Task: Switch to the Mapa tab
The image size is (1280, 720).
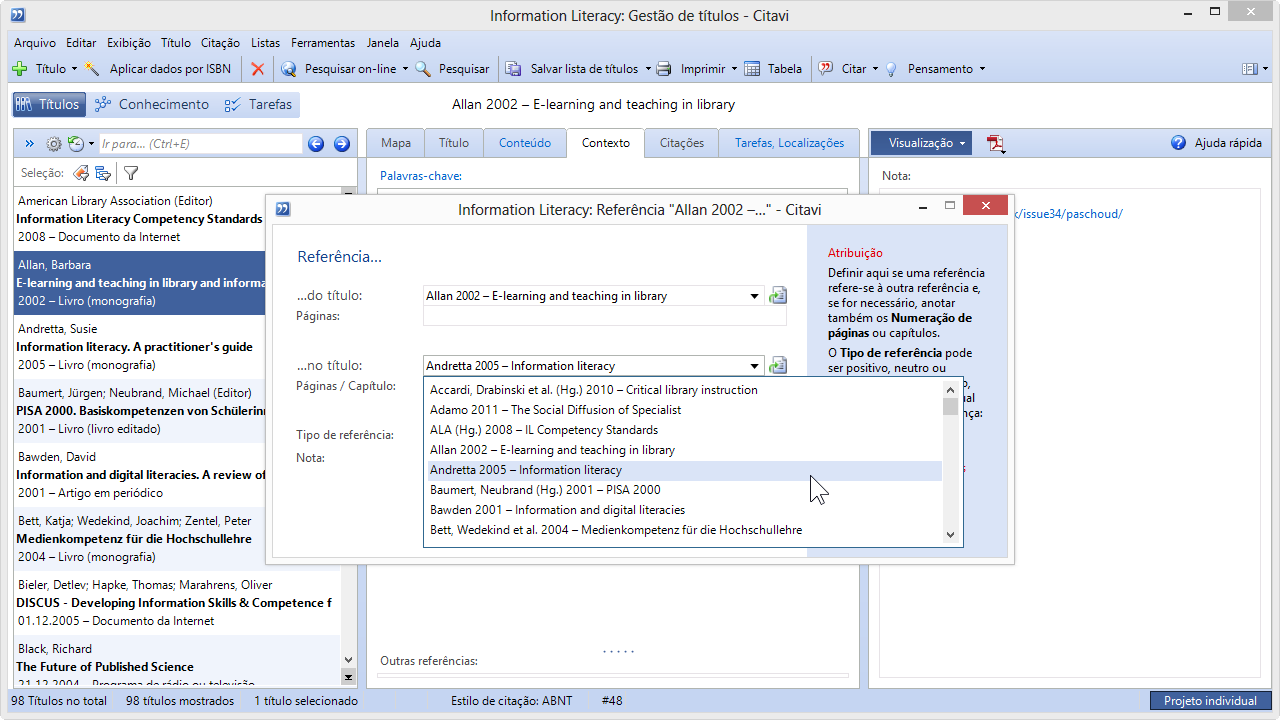Action: pos(396,143)
